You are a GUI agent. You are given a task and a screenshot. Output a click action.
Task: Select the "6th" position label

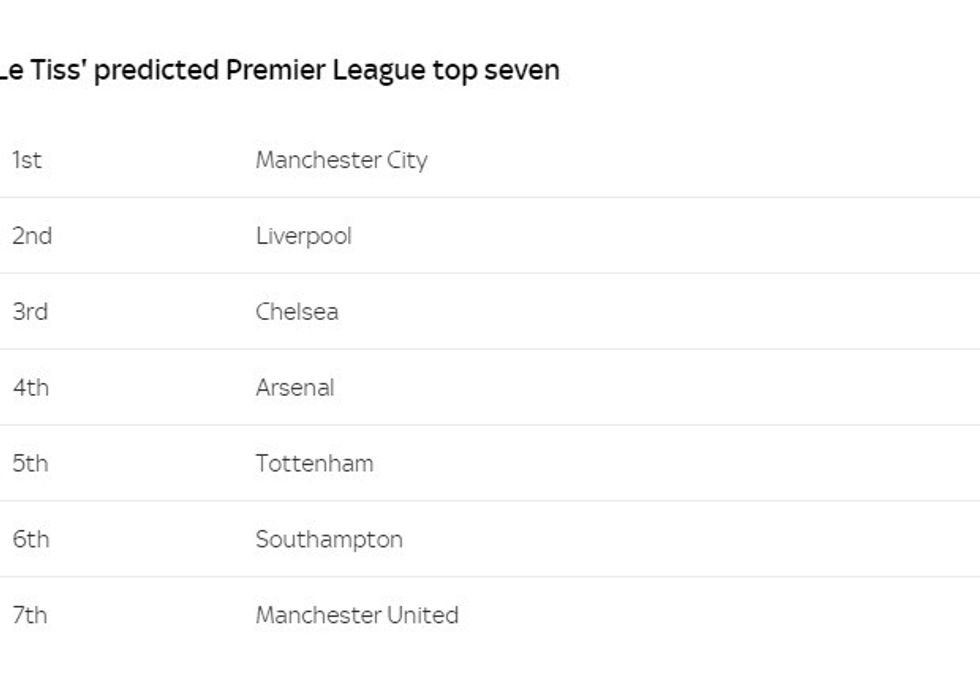31,540
